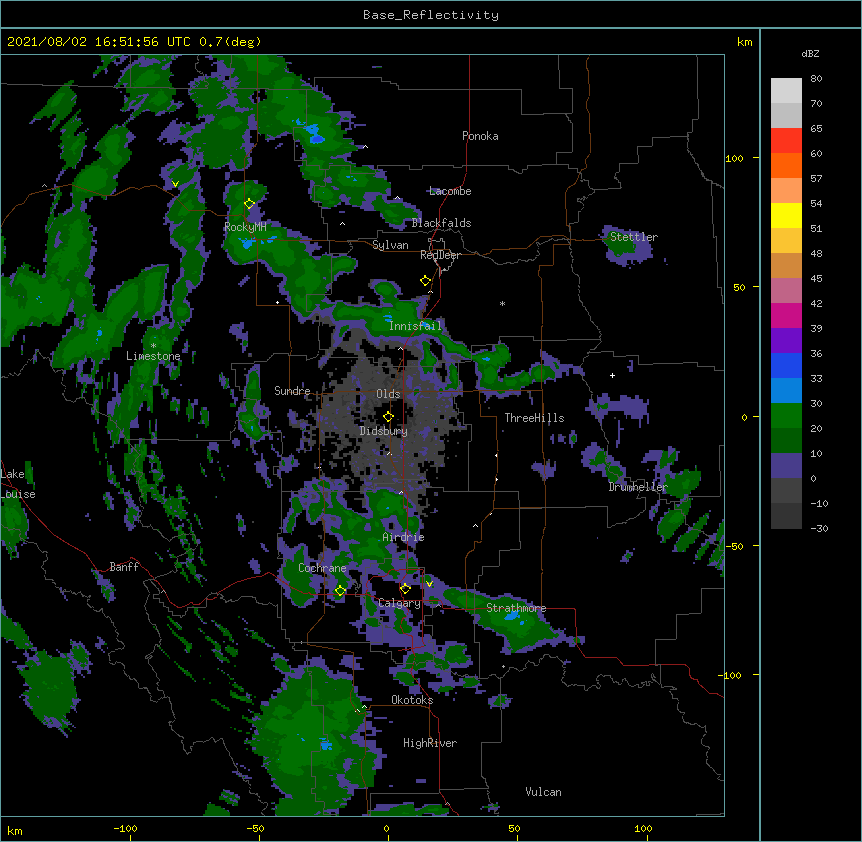Click the Stettler label
Viewport: 862px width, 842px height.
tap(634, 237)
